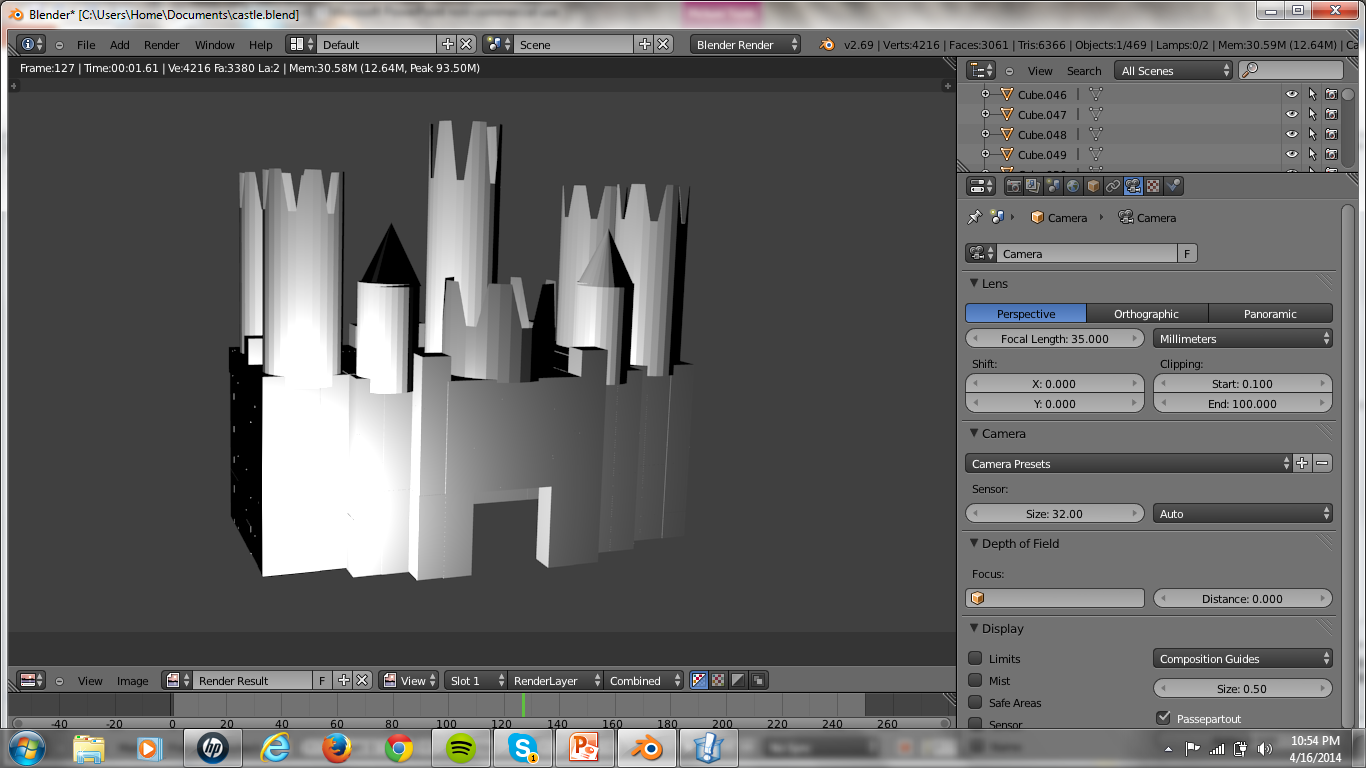Open the Scene properties tab

[x=1052, y=186]
